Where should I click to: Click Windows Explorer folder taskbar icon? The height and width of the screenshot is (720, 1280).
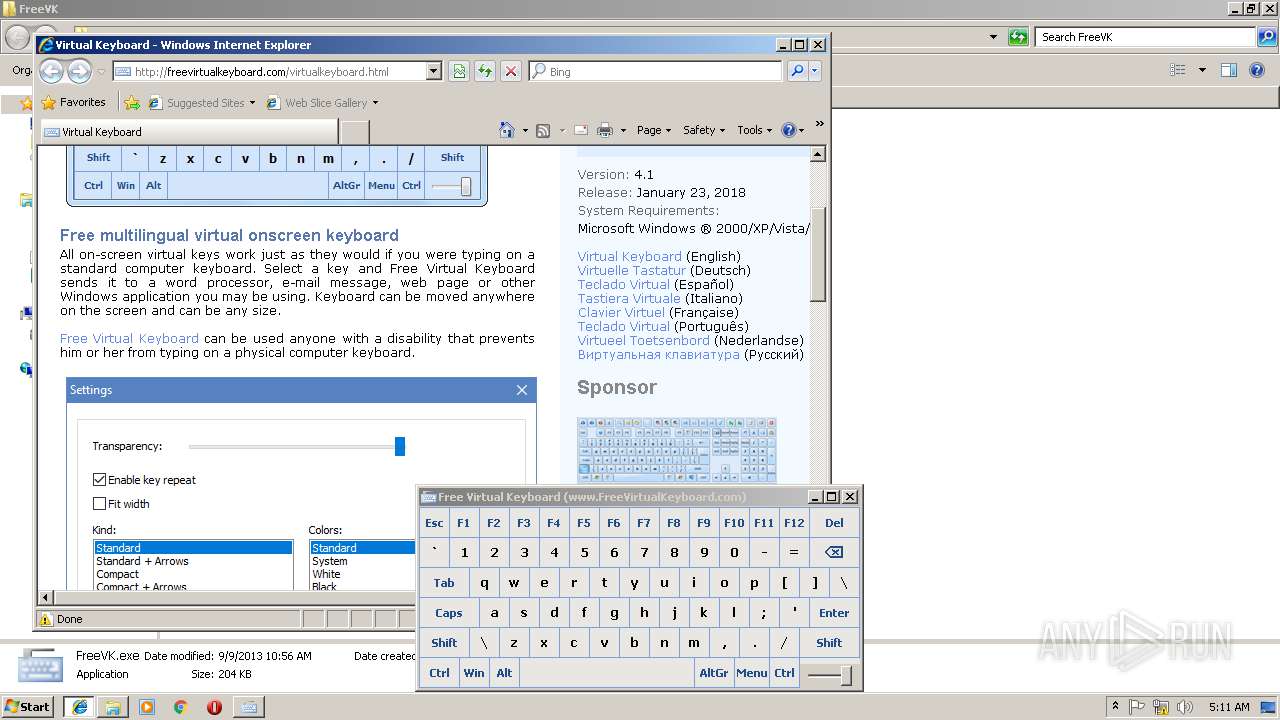click(113, 707)
